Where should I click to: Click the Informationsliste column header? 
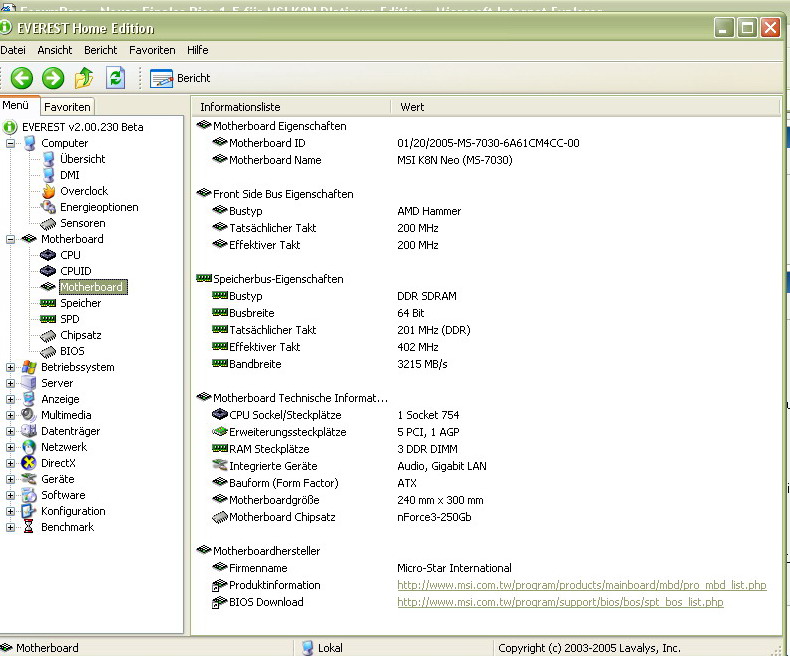coord(291,107)
